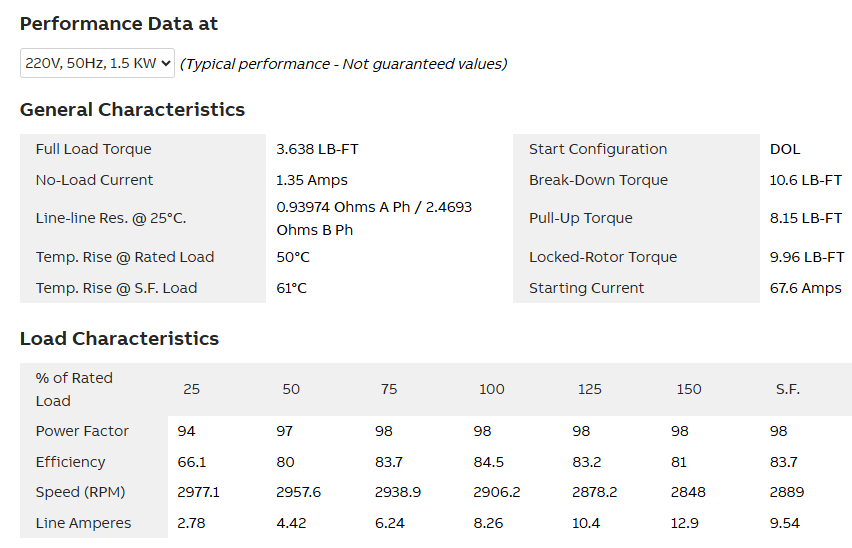The width and height of the screenshot is (852, 548).
Task: Click the % of Rated Load header cell
Action: pyautogui.click(x=74, y=389)
